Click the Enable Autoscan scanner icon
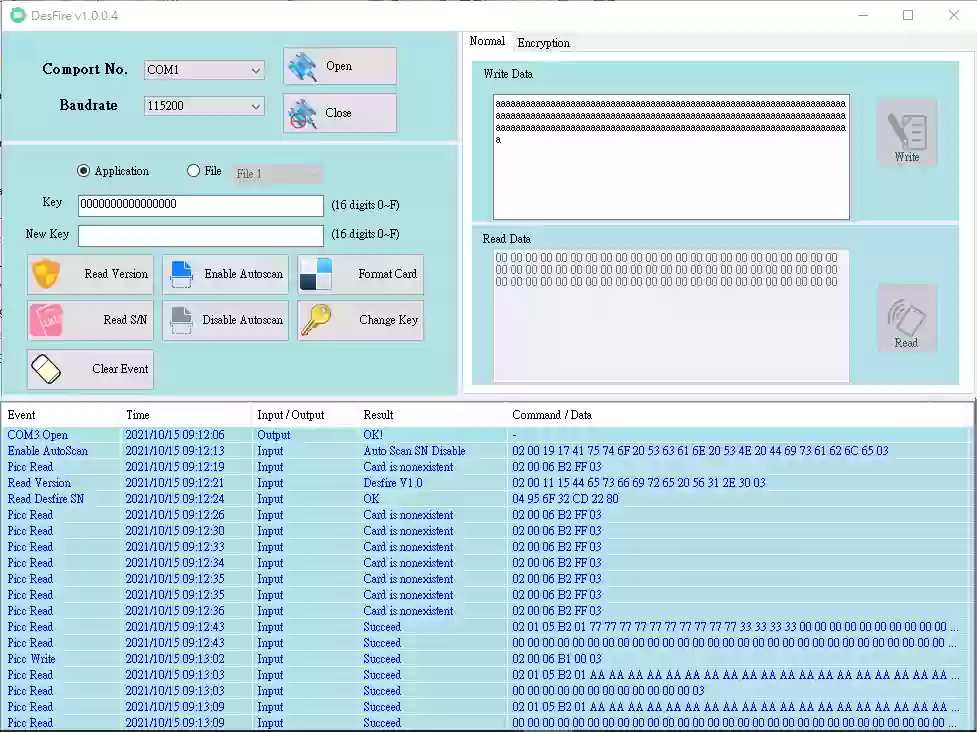Image resolution: width=977 pixels, height=732 pixels. 182,274
